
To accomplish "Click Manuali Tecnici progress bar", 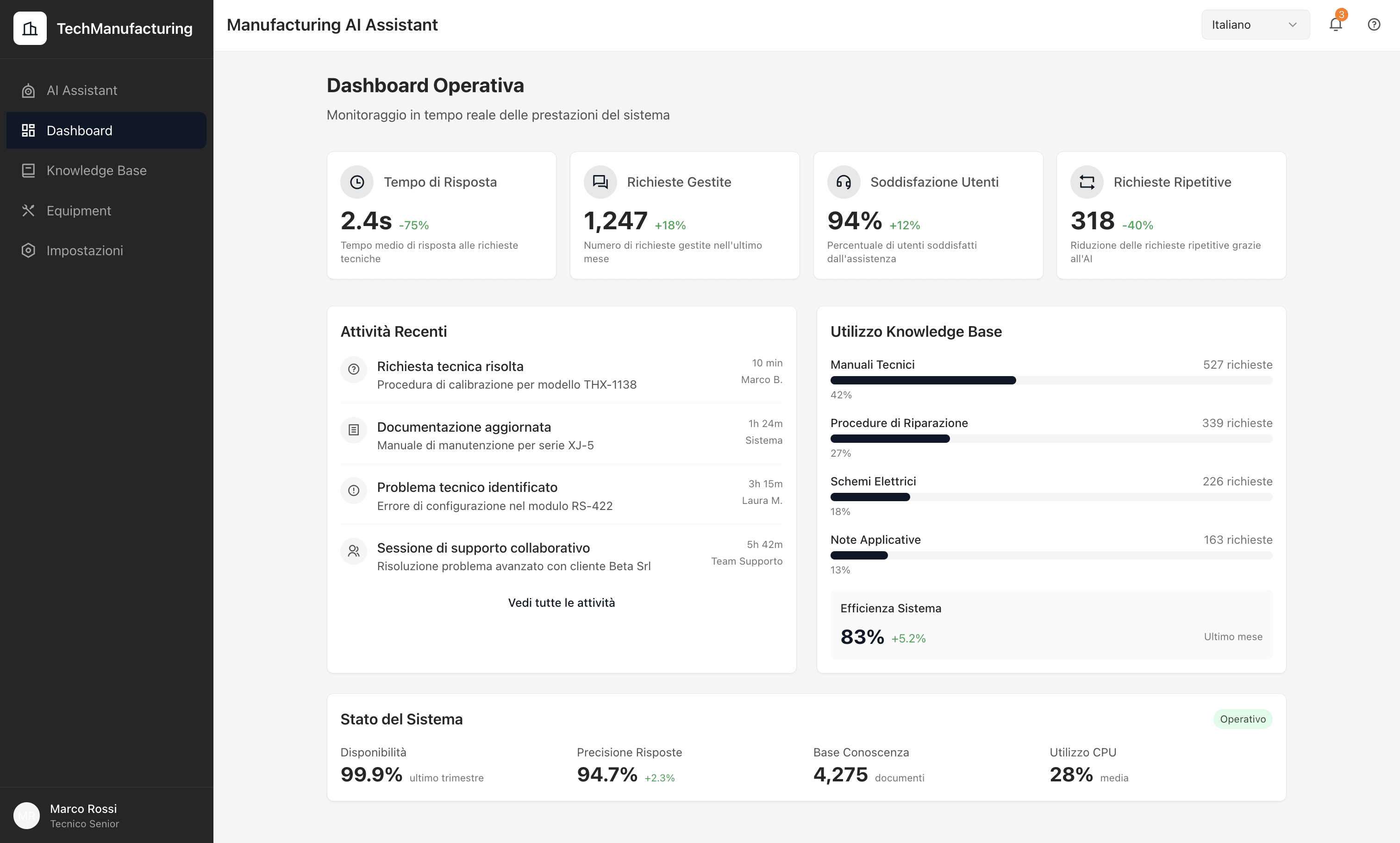I will (x=1051, y=381).
